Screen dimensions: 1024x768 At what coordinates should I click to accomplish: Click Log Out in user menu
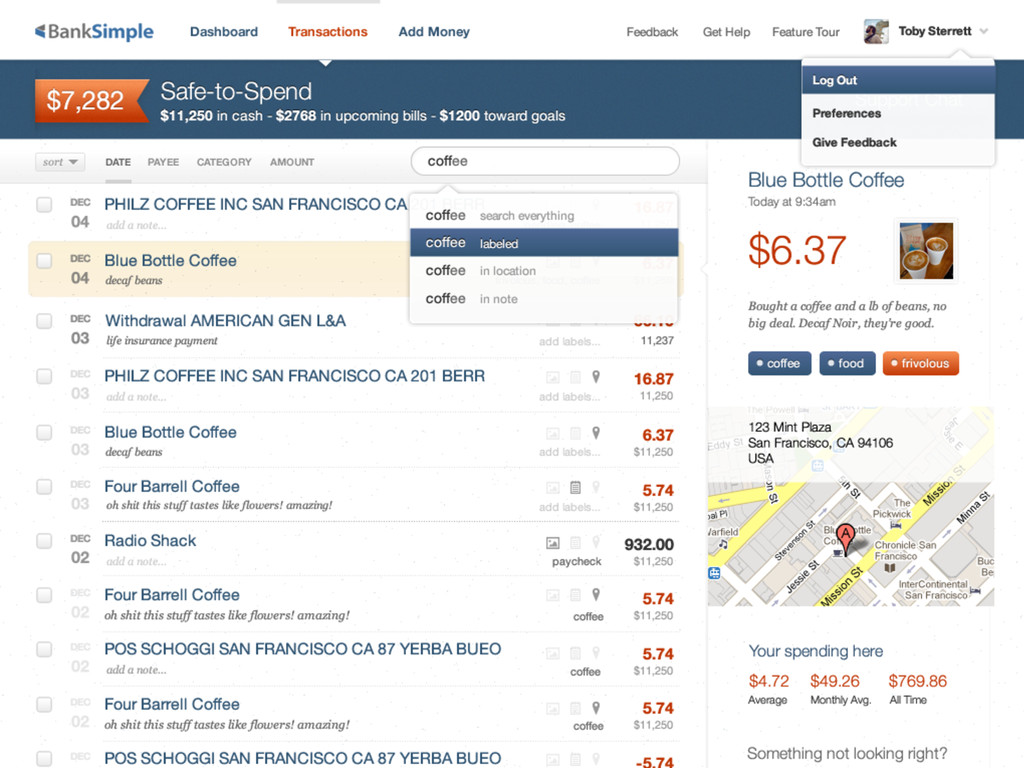click(898, 80)
